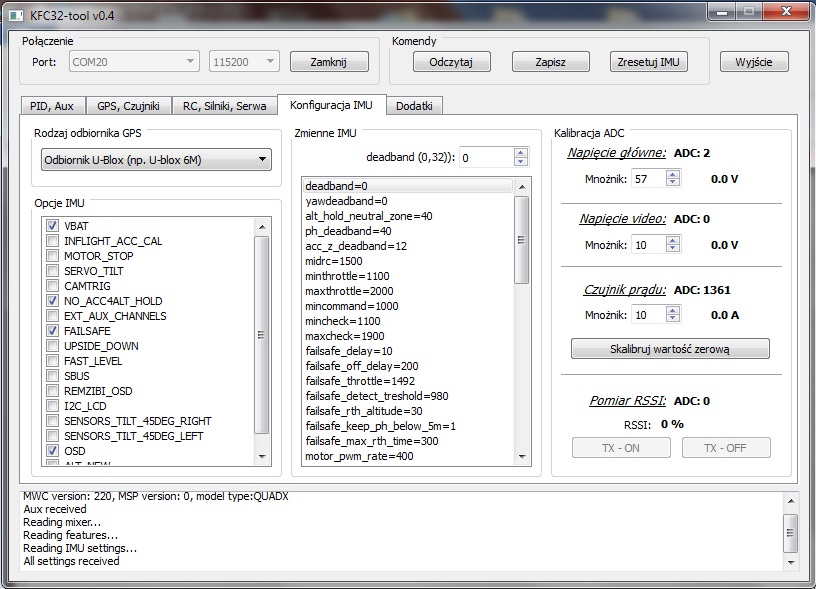The image size is (816, 589).
Task: Click the Zresetuj IMU button
Action: tap(648, 62)
